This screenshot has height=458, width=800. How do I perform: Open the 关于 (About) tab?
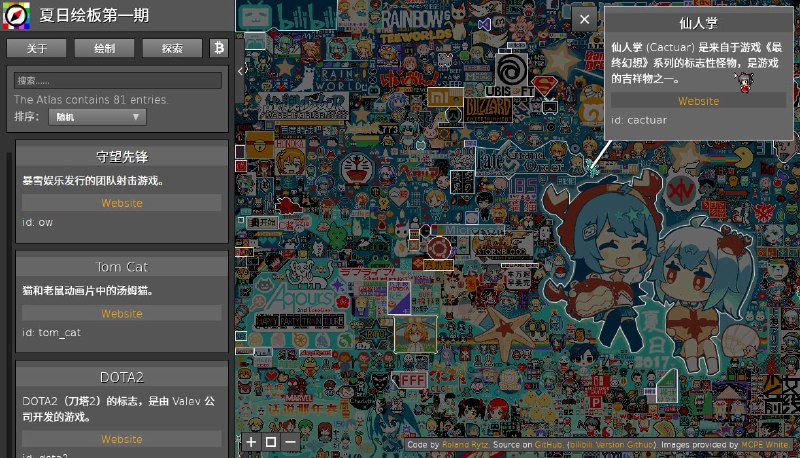click(37, 48)
